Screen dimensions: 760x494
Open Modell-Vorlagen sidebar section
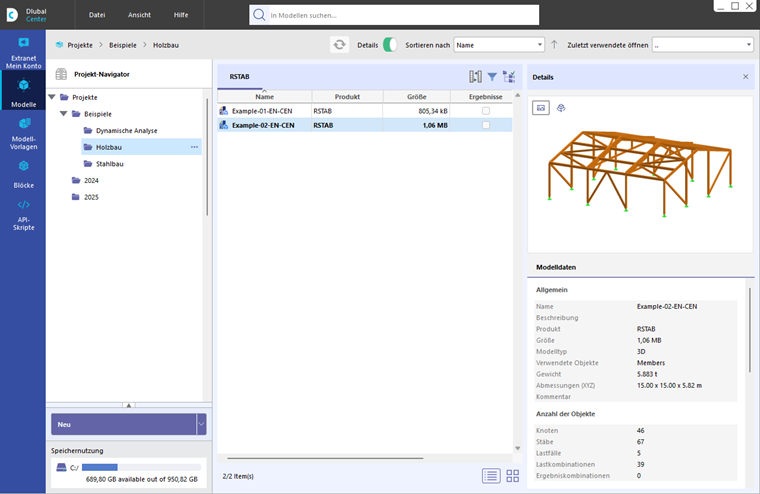[x=23, y=133]
